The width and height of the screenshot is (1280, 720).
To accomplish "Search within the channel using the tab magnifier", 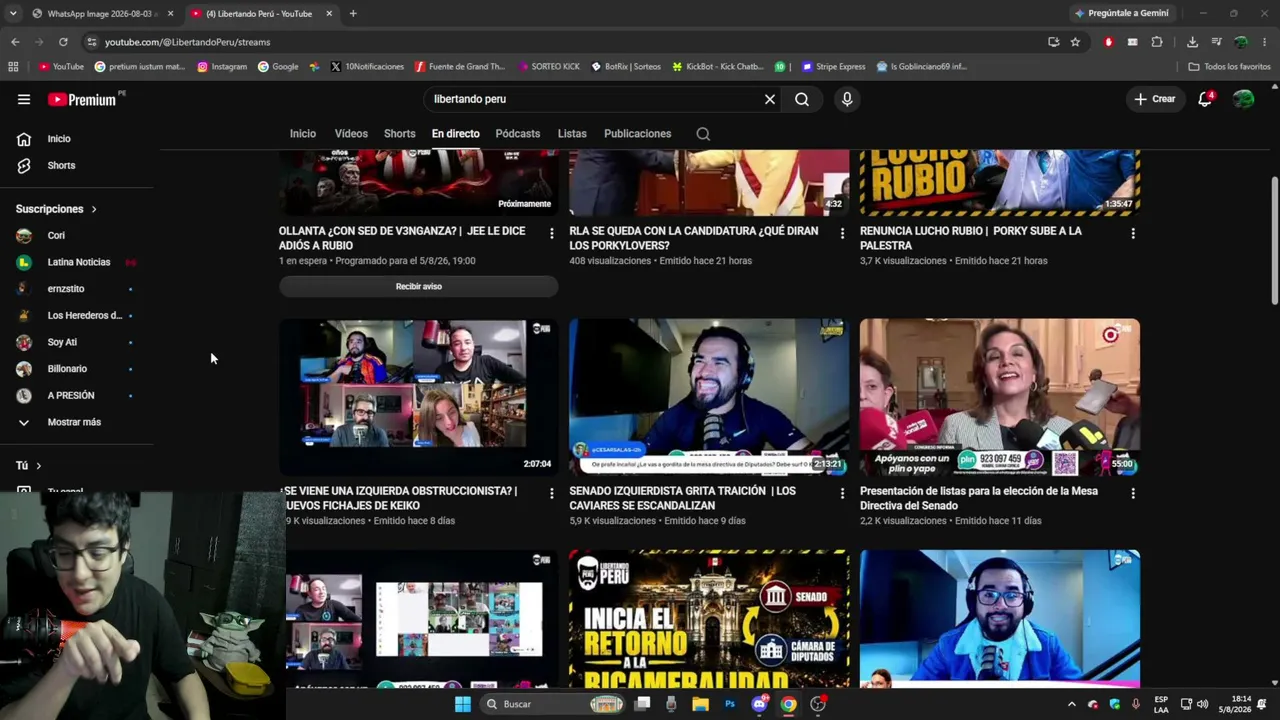I will [x=703, y=134].
